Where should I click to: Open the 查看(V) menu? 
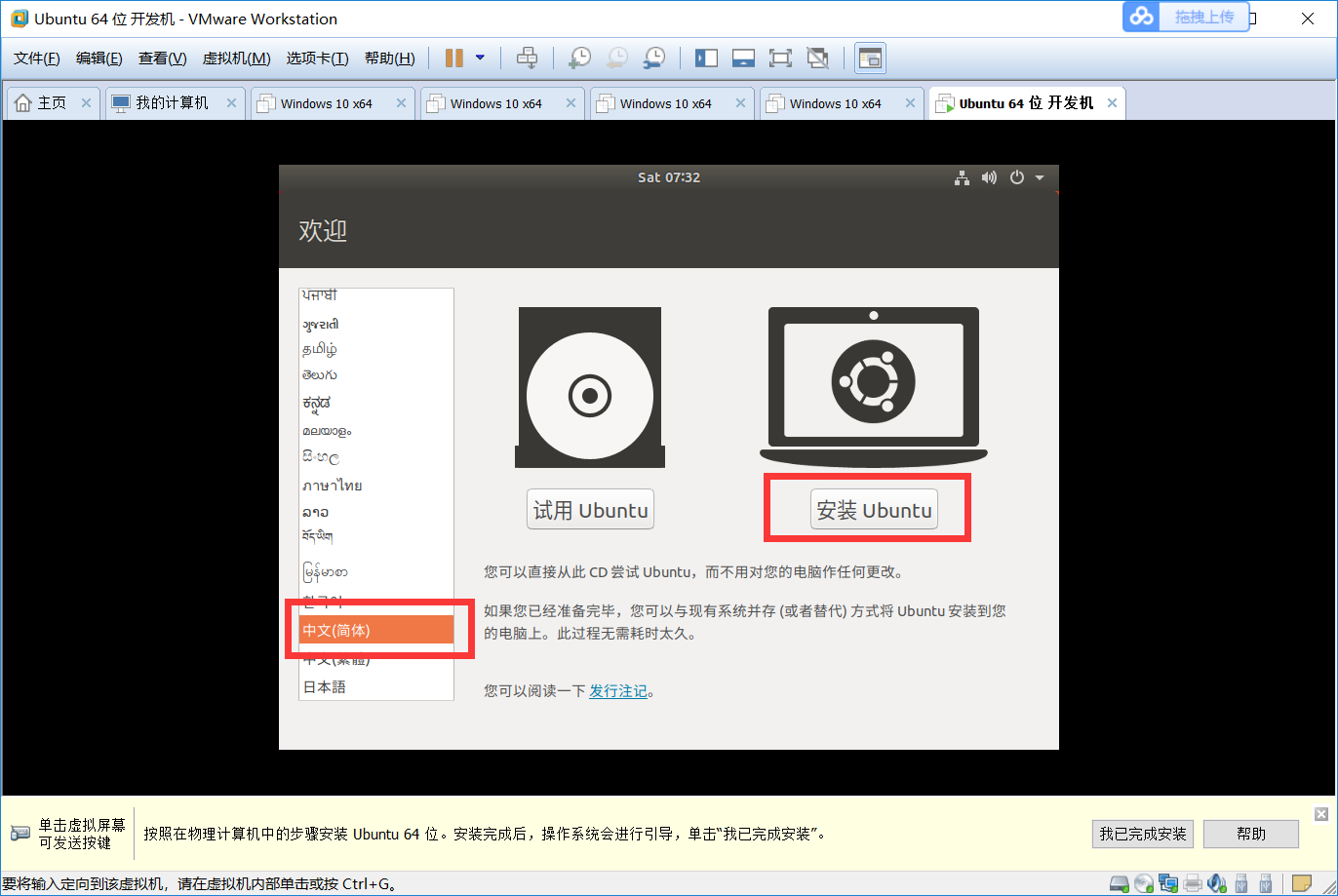pyautogui.click(x=162, y=58)
